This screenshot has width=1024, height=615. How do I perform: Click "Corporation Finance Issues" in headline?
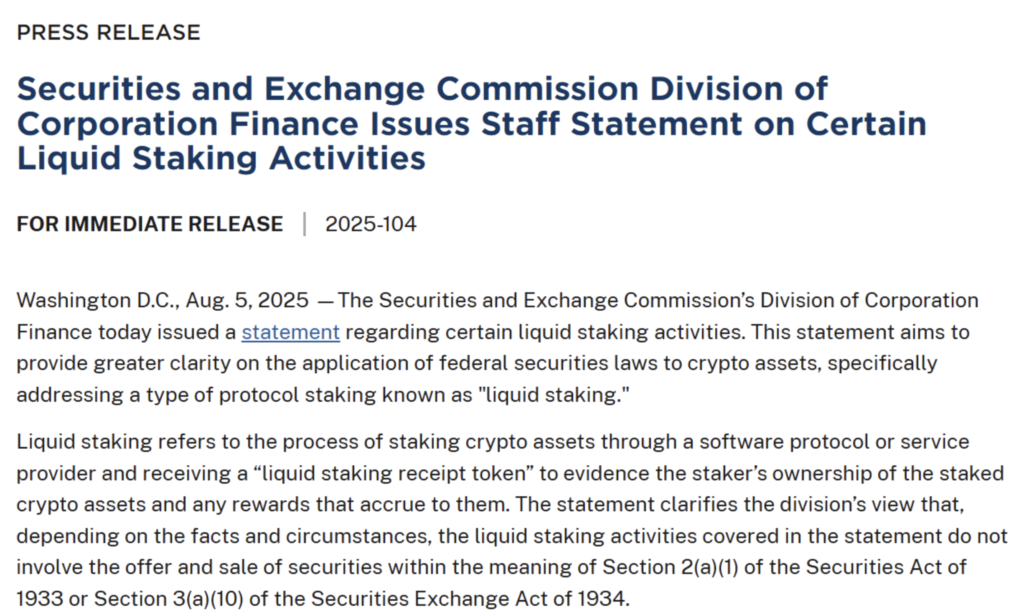click(243, 124)
